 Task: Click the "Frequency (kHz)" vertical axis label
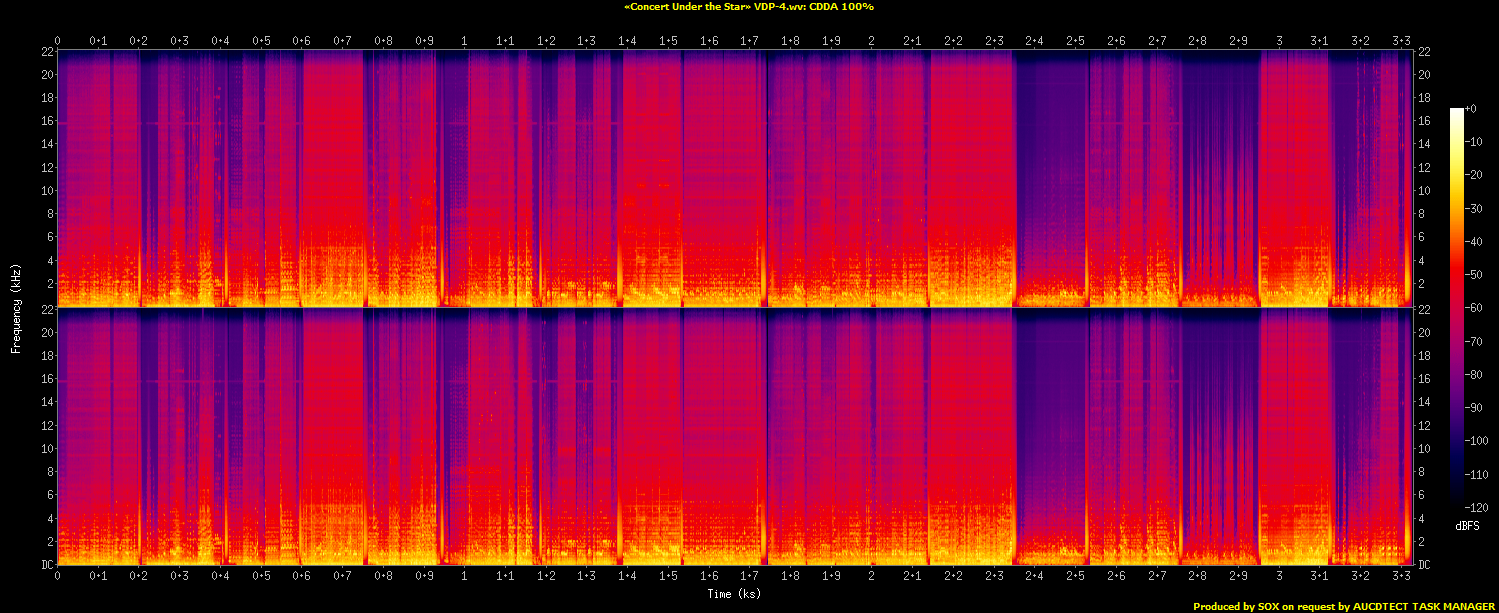click(16, 307)
